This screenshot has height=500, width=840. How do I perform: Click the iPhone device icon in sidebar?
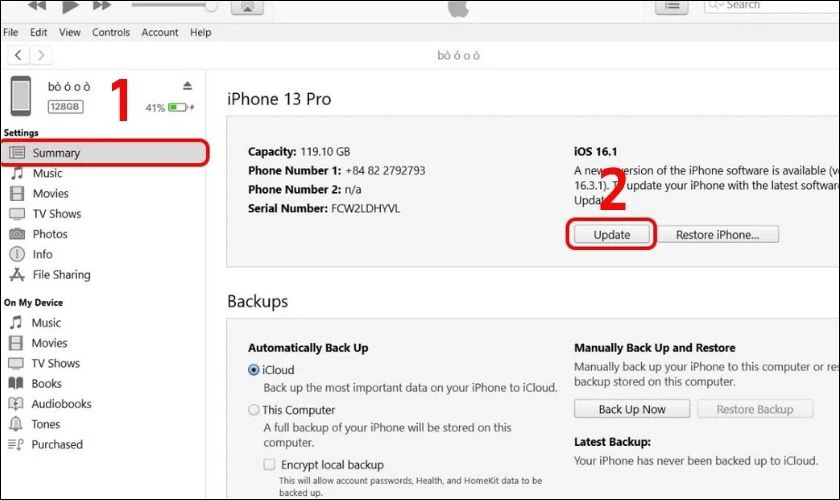21,96
